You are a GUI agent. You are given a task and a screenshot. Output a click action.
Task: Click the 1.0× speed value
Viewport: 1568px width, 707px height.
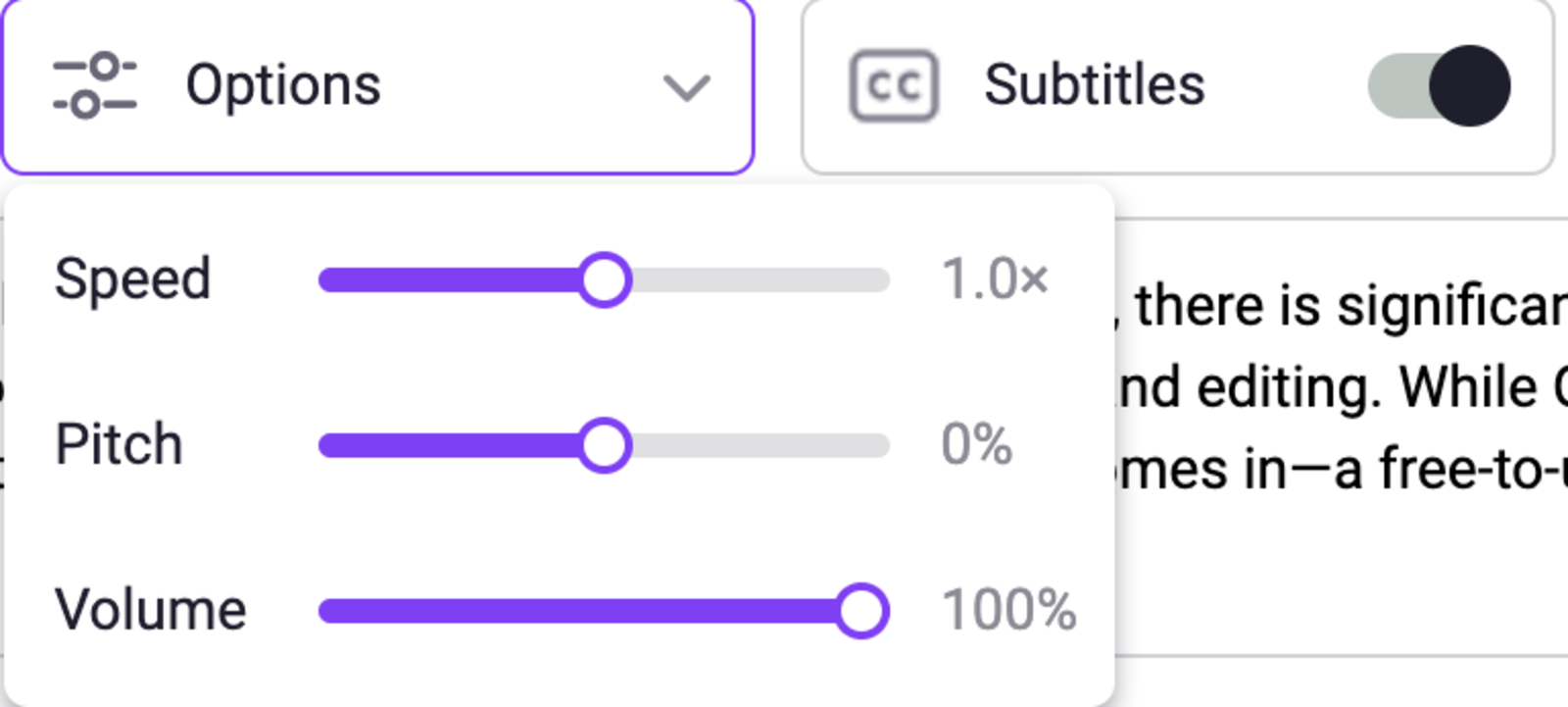pyautogui.click(x=995, y=280)
